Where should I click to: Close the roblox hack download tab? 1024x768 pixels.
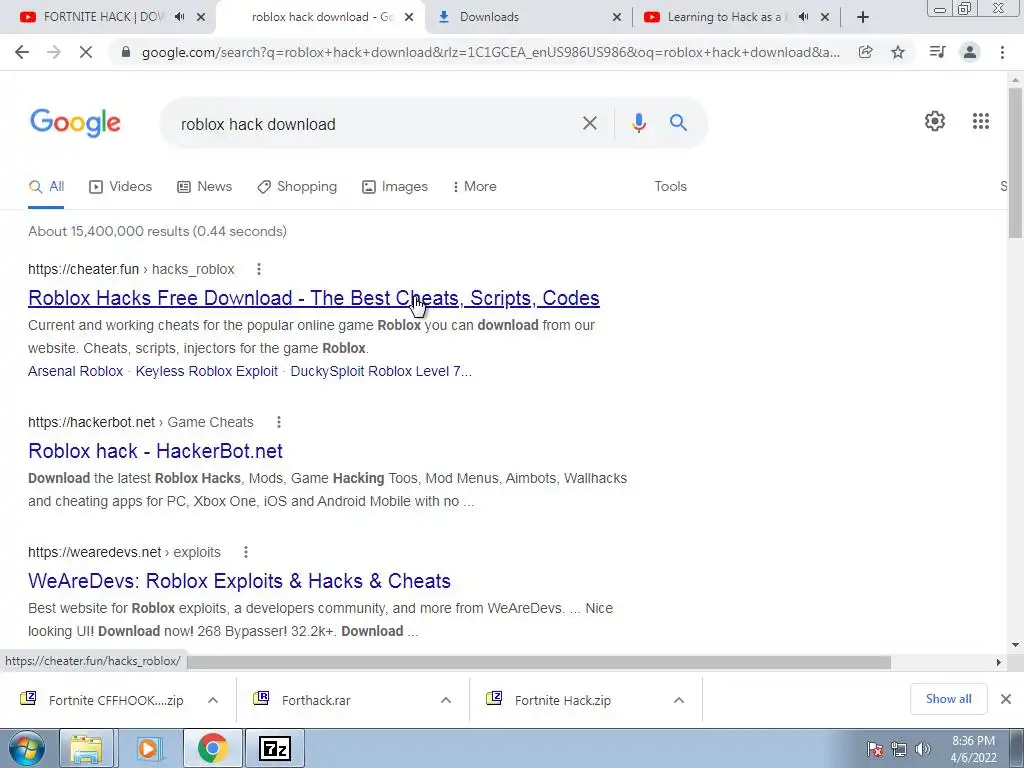tap(409, 17)
